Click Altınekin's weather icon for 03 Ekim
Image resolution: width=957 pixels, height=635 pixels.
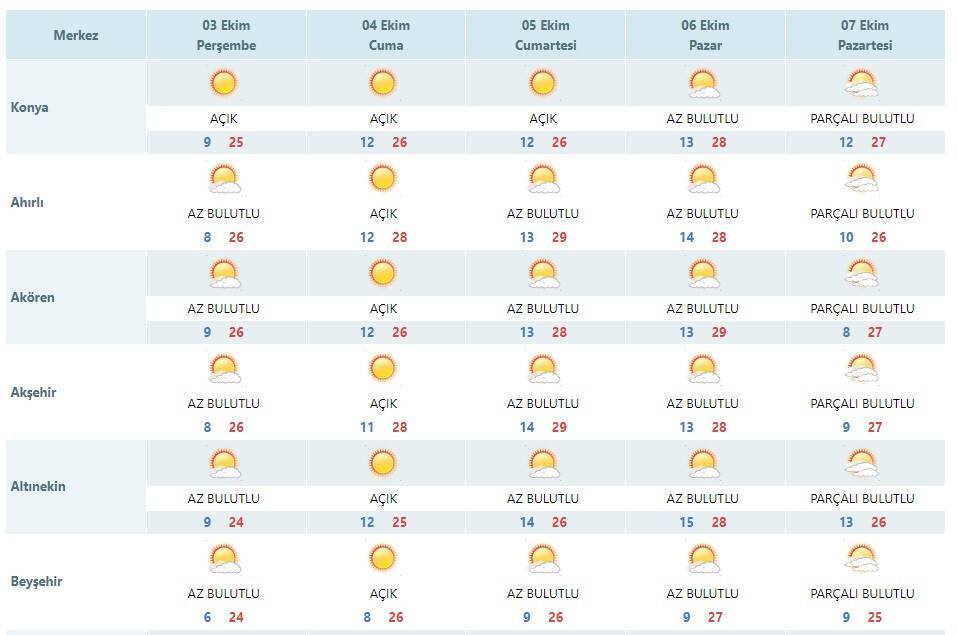tap(224, 463)
